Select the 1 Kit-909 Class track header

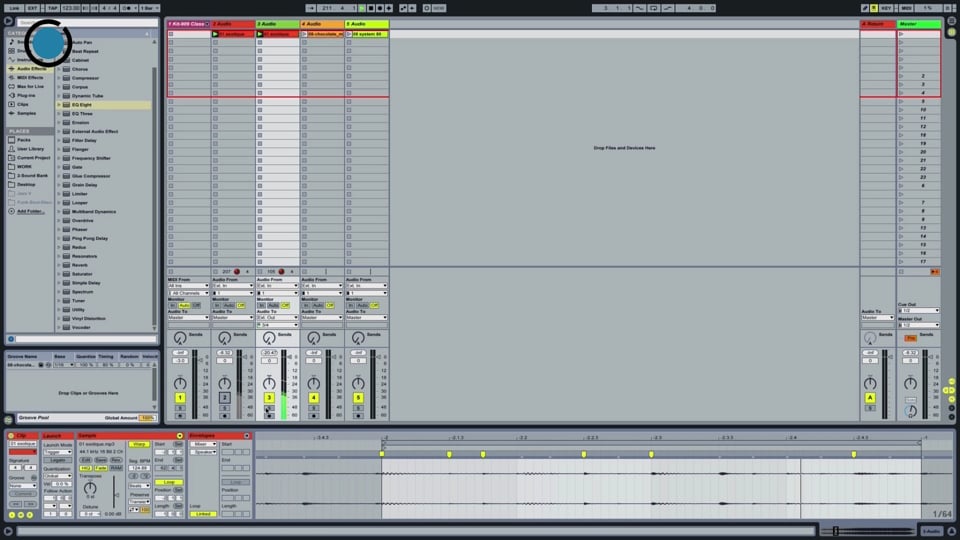click(189, 24)
